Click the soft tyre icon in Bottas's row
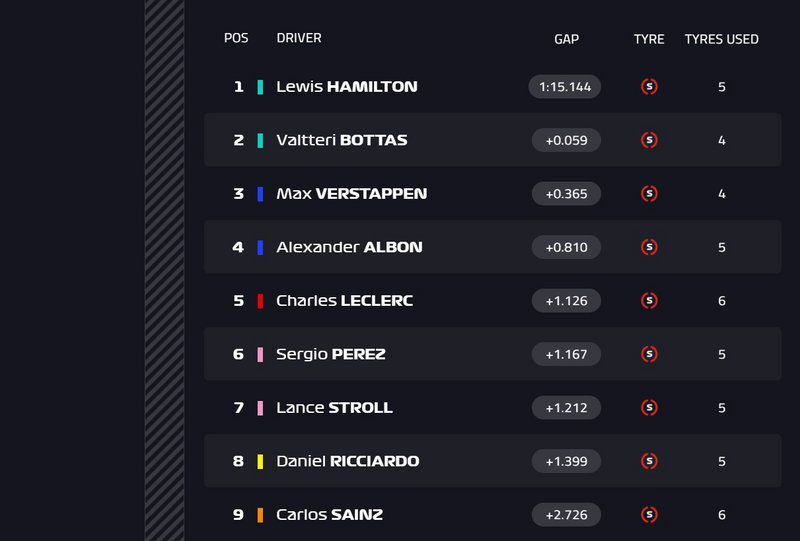800x541 pixels. [x=649, y=140]
